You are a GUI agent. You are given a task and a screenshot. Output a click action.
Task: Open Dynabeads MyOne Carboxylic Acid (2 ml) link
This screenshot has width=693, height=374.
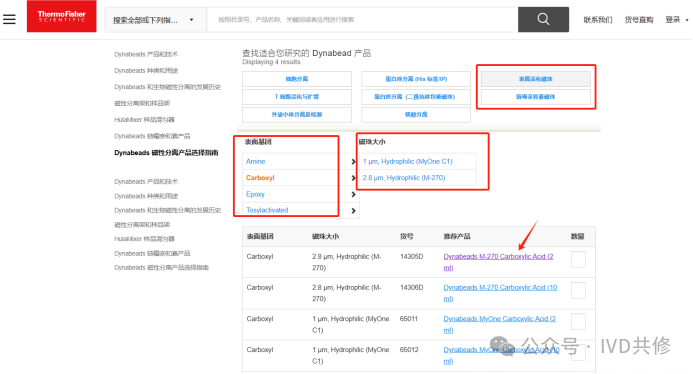pyautogui.click(x=499, y=324)
